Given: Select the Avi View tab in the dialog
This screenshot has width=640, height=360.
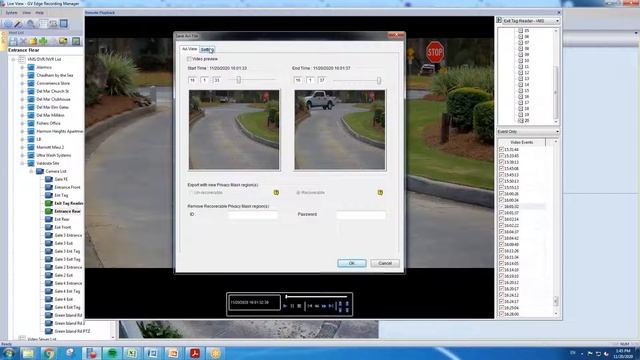Looking at the screenshot, I should [x=189, y=49].
